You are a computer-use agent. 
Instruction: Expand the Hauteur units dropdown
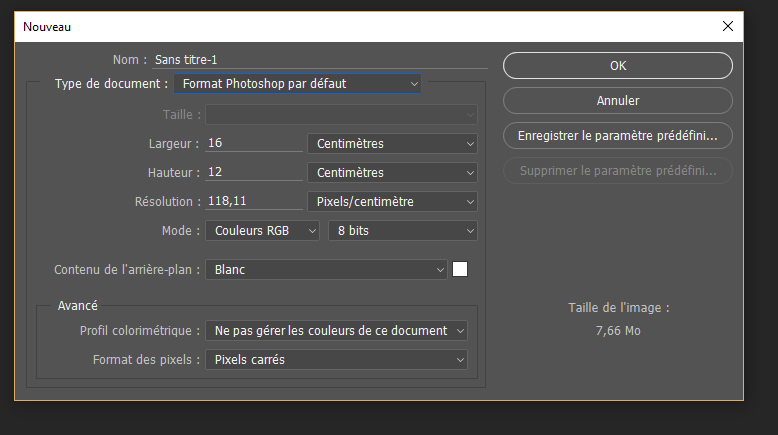coord(391,173)
